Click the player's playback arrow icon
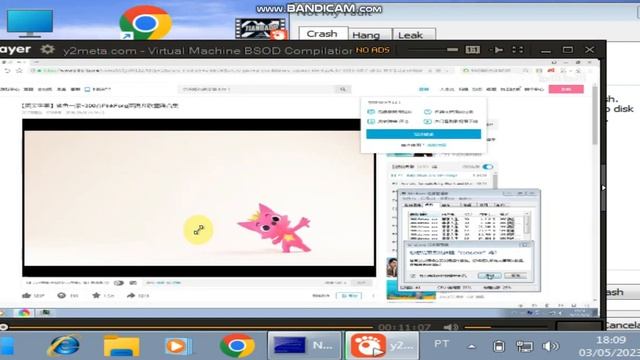 (x=496, y=50)
